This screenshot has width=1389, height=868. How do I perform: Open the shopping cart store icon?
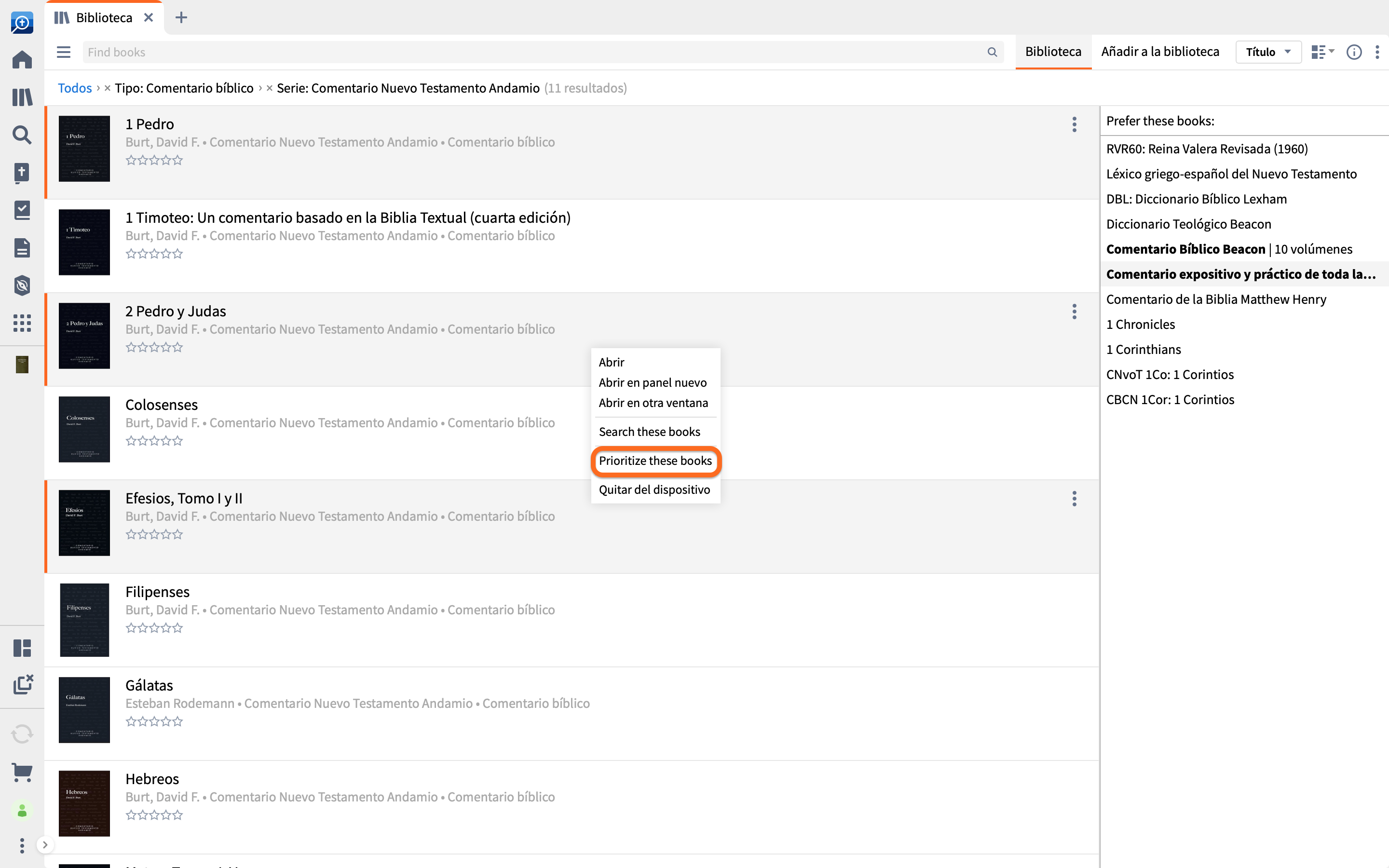point(22,772)
